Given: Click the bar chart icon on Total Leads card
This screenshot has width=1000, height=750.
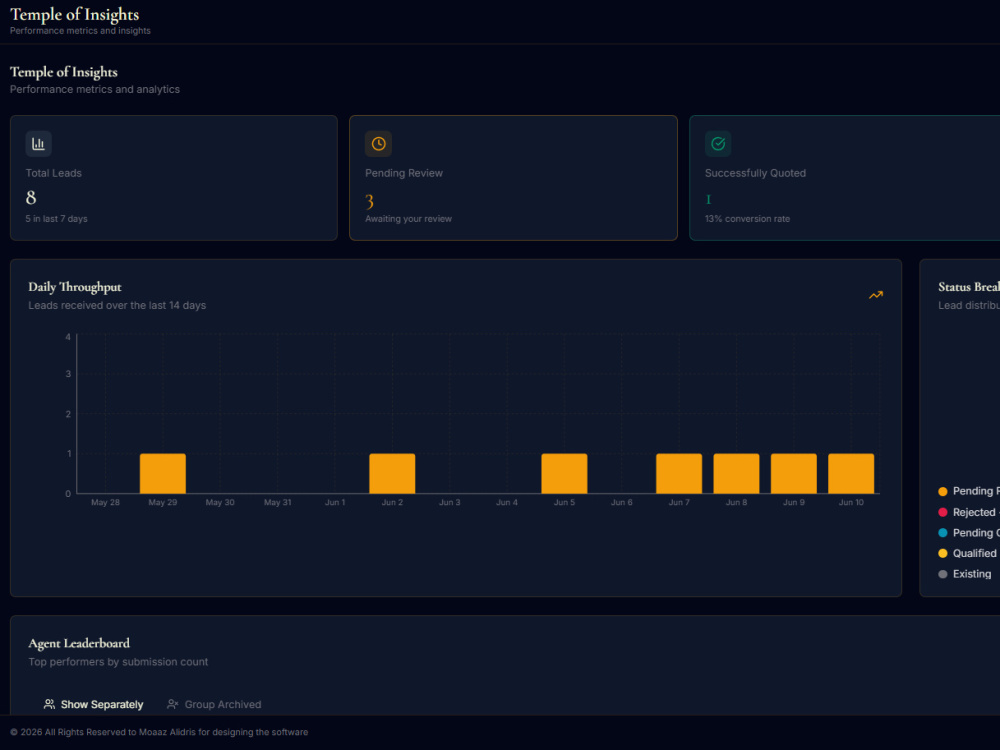Looking at the screenshot, I should coord(38,143).
